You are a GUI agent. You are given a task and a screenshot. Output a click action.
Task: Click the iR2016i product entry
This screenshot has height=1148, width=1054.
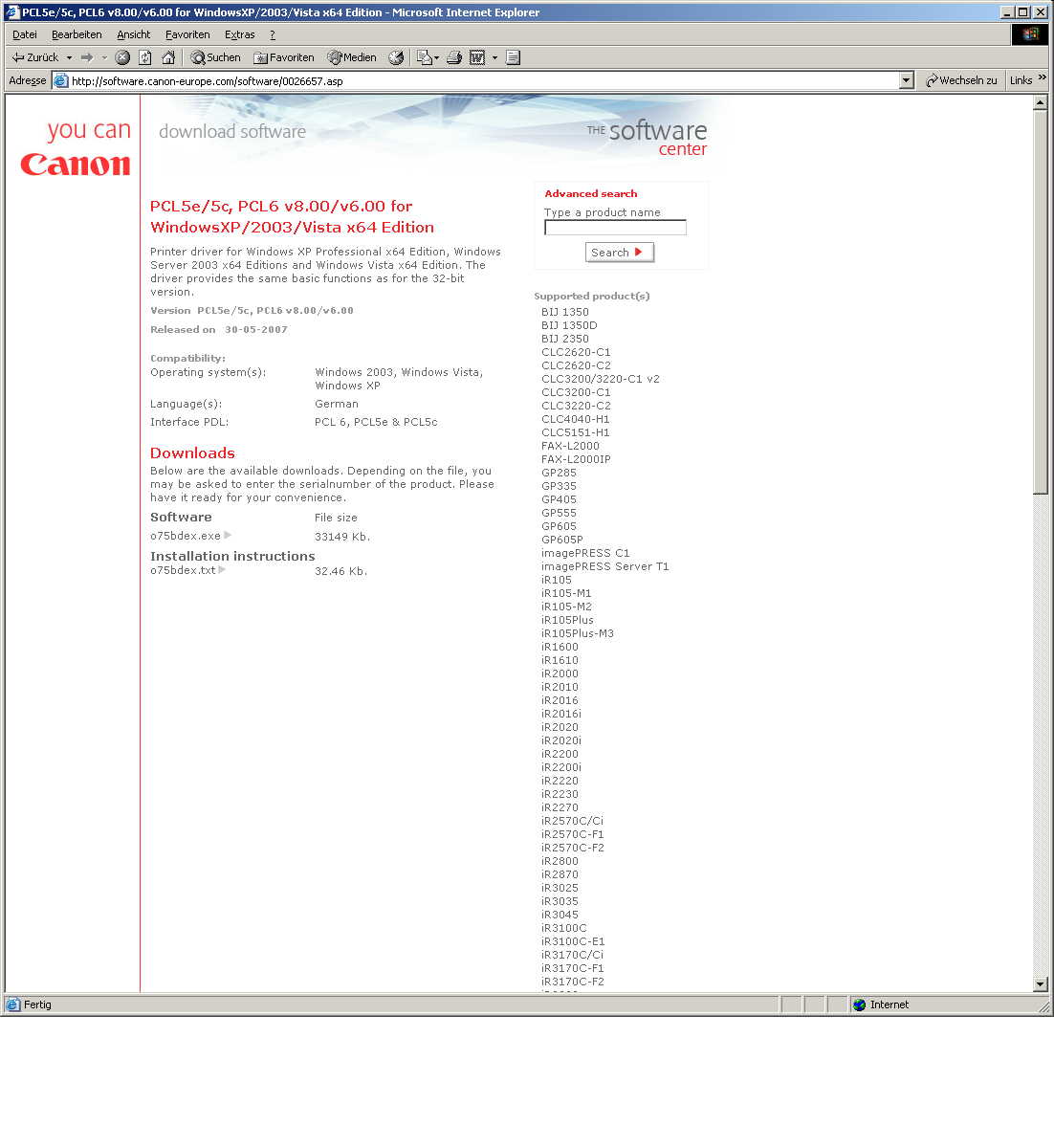pyautogui.click(x=561, y=714)
